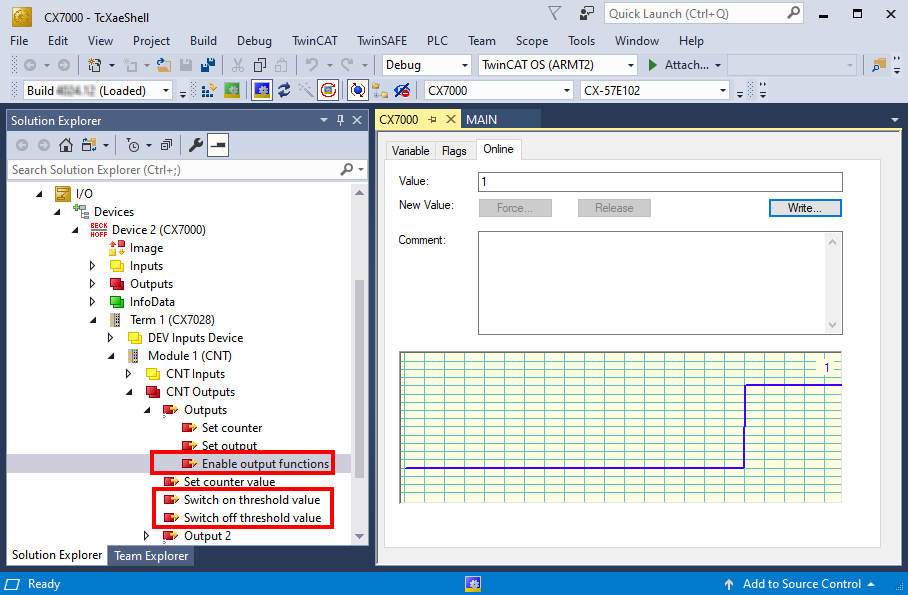Click the Save All toolbar icon
The image size is (908, 595).
pyautogui.click(x=208, y=65)
